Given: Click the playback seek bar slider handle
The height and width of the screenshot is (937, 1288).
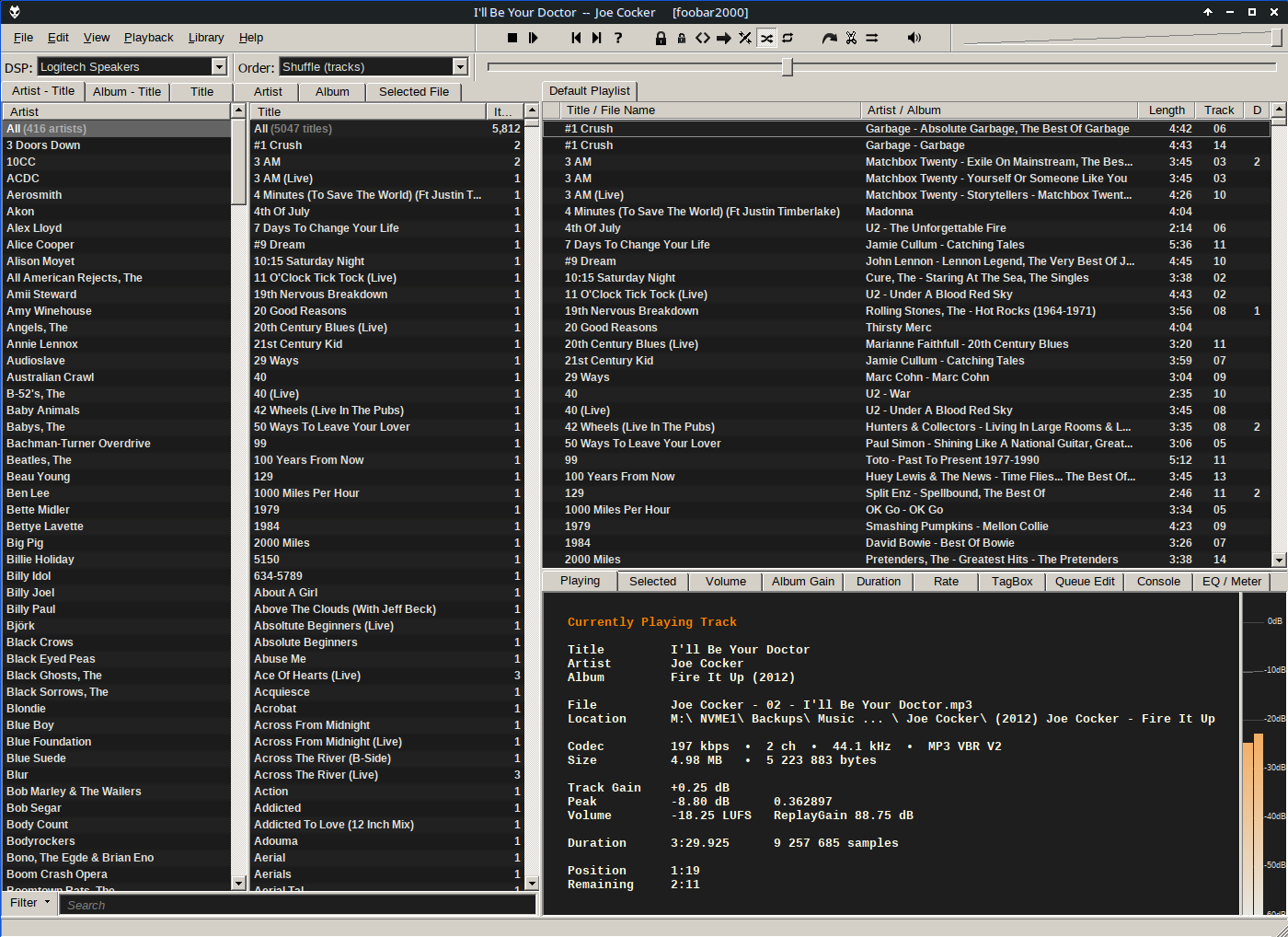Looking at the screenshot, I should pyautogui.click(x=788, y=67).
